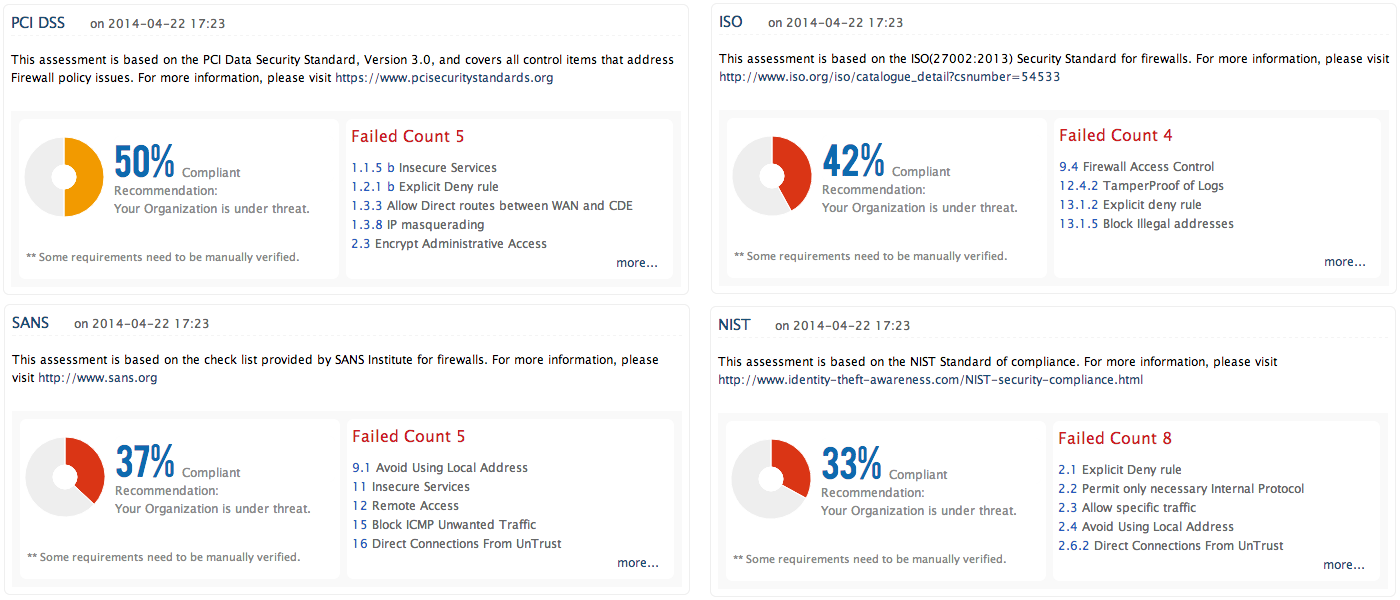The width and height of the screenshot is (1400, 600).
Task: Open 12.4.2 TamperProof of Logs item
Action: (x=1141, y=186)
